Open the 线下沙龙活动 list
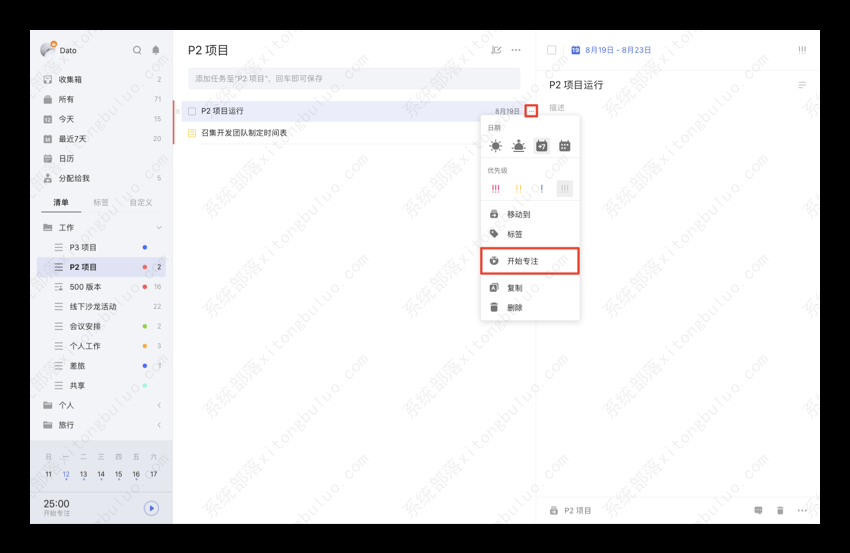 click(102, 306)
